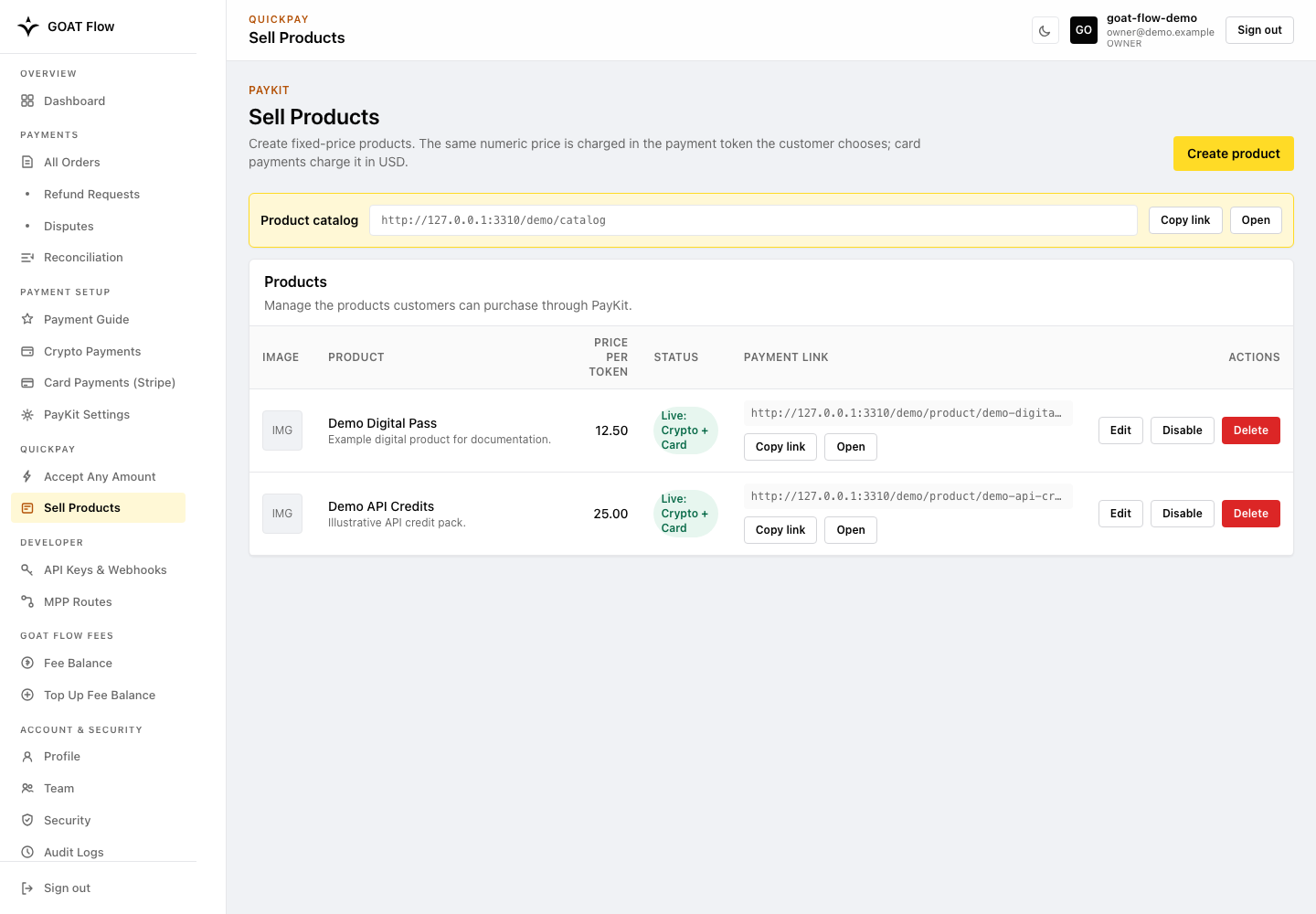Copy the Demo Digital Pass payment link

pos(780,447)
